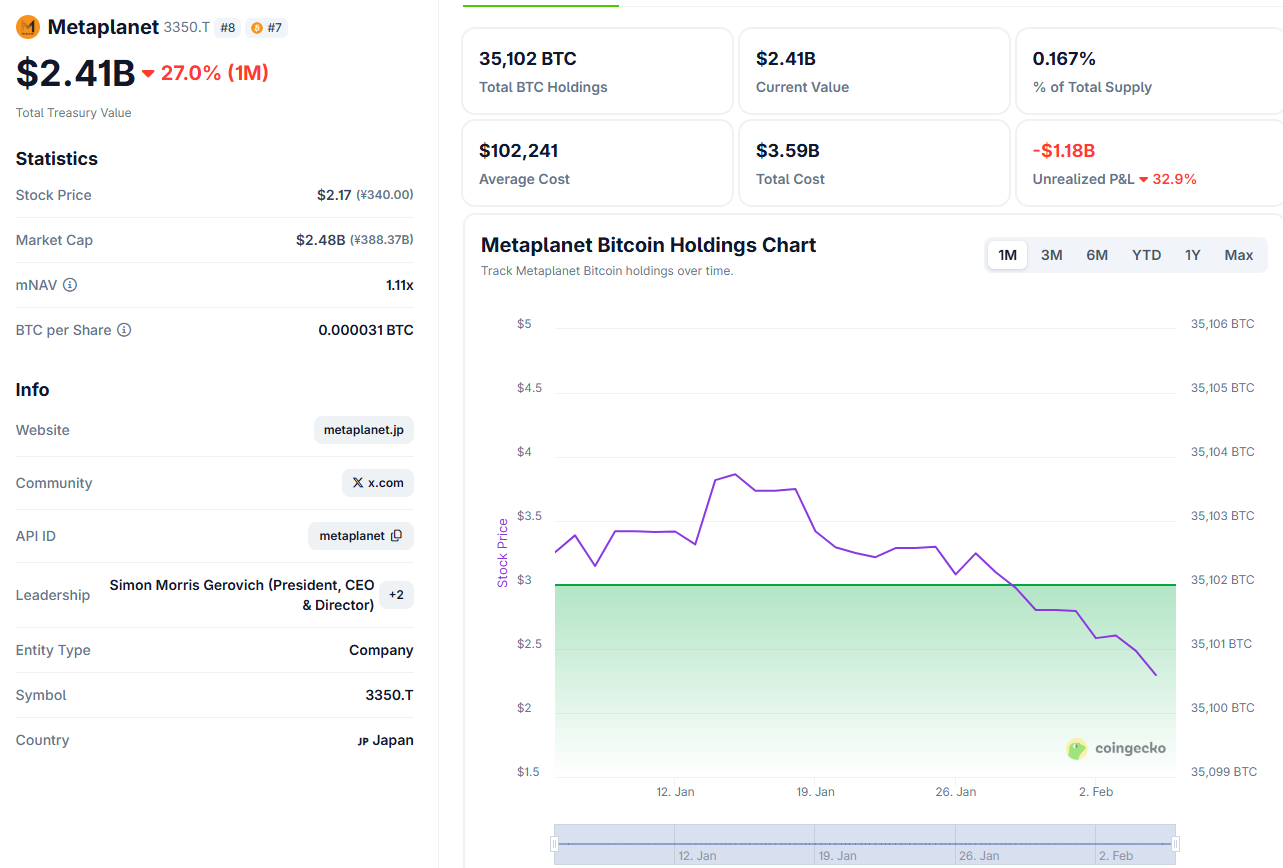
Task: Click the Bitcoin rank #7 badge
Action: point(267,28)
